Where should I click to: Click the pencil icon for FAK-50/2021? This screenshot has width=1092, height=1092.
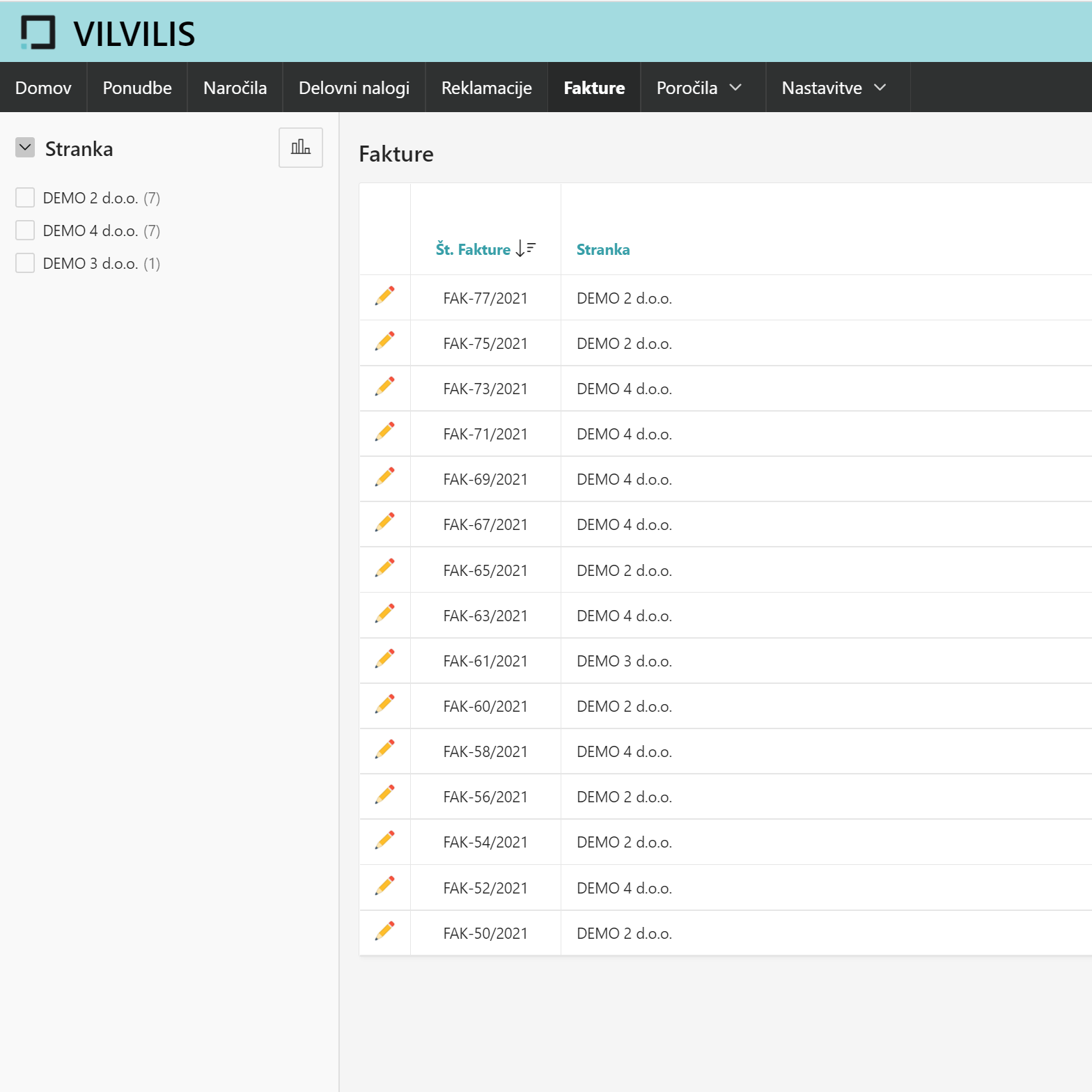384,932
